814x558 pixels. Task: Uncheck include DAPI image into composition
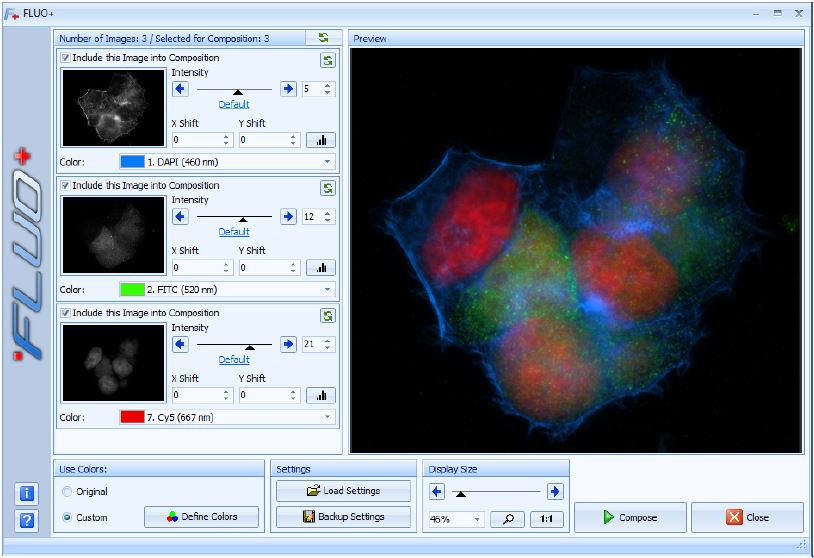[x=66, y=58]
